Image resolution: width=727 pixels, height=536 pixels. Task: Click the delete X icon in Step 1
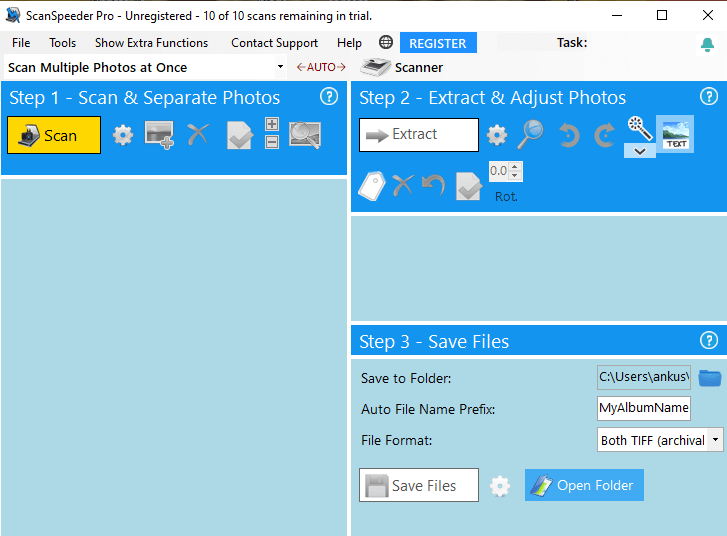click(198, 135)
